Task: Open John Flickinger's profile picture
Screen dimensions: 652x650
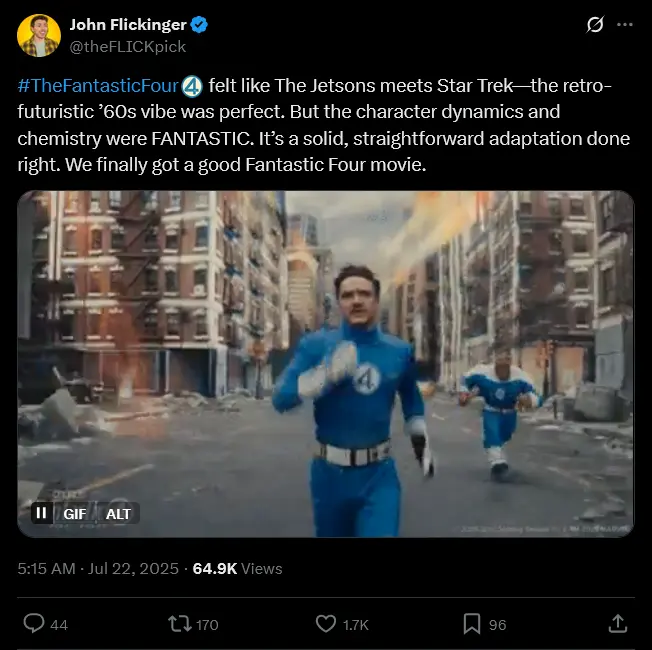Action: (38, 35)
